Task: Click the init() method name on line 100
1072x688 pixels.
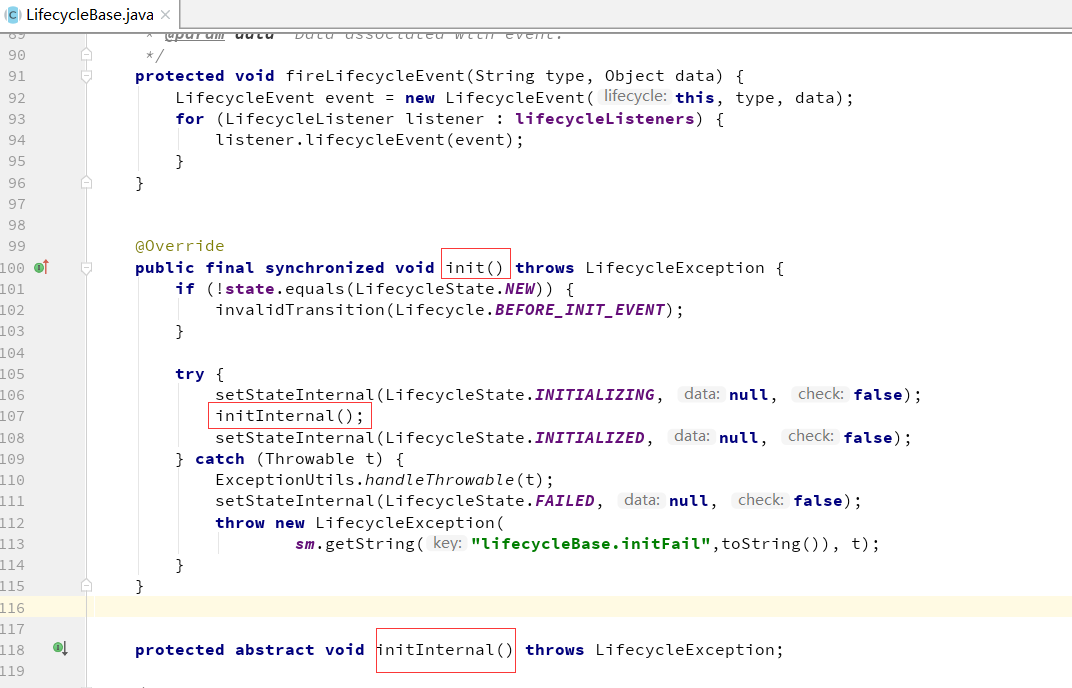Action: click(x=475, y=268)
